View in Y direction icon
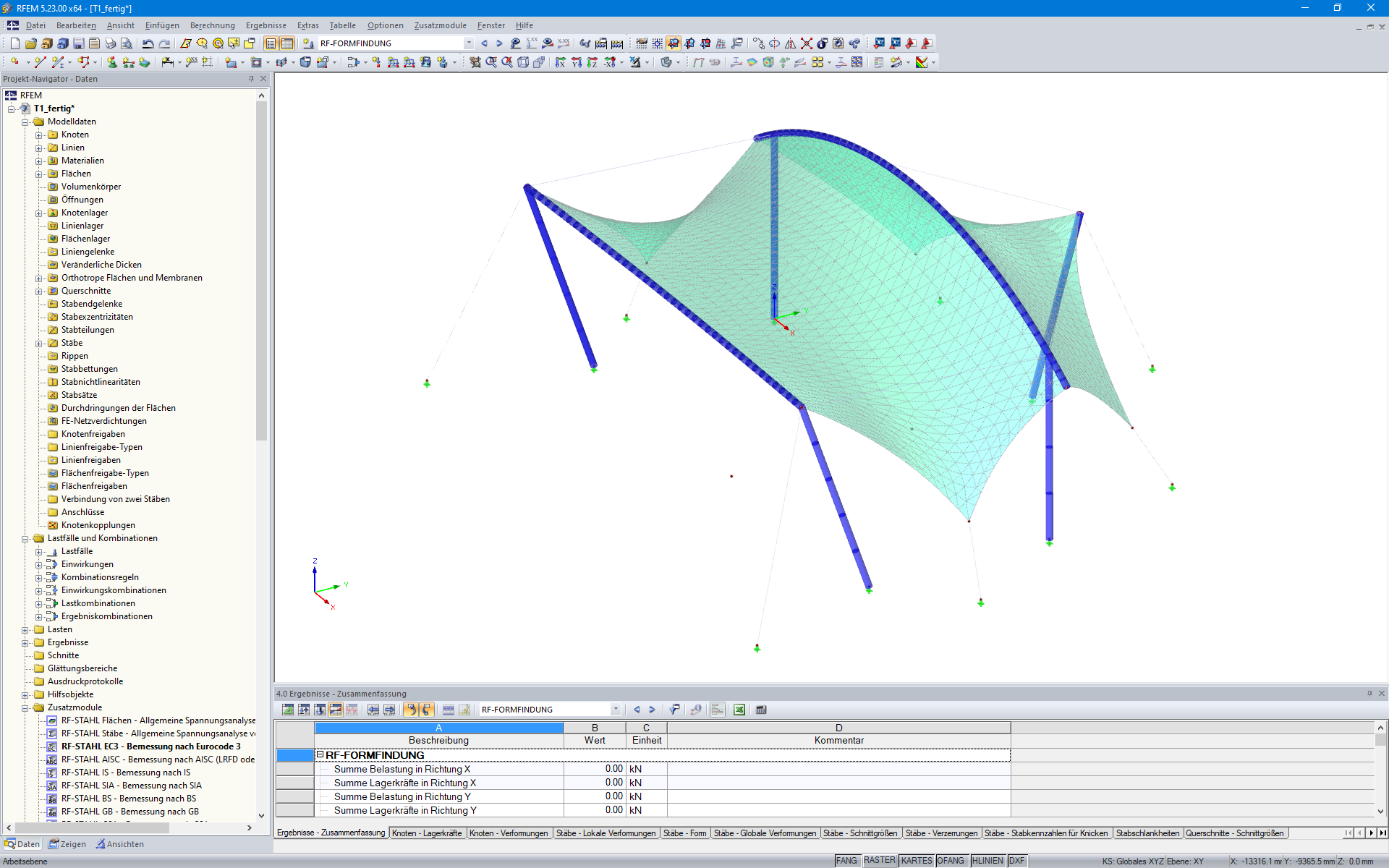The width and height of the screenshot is (1389, 868). click(x=577, y=62)
